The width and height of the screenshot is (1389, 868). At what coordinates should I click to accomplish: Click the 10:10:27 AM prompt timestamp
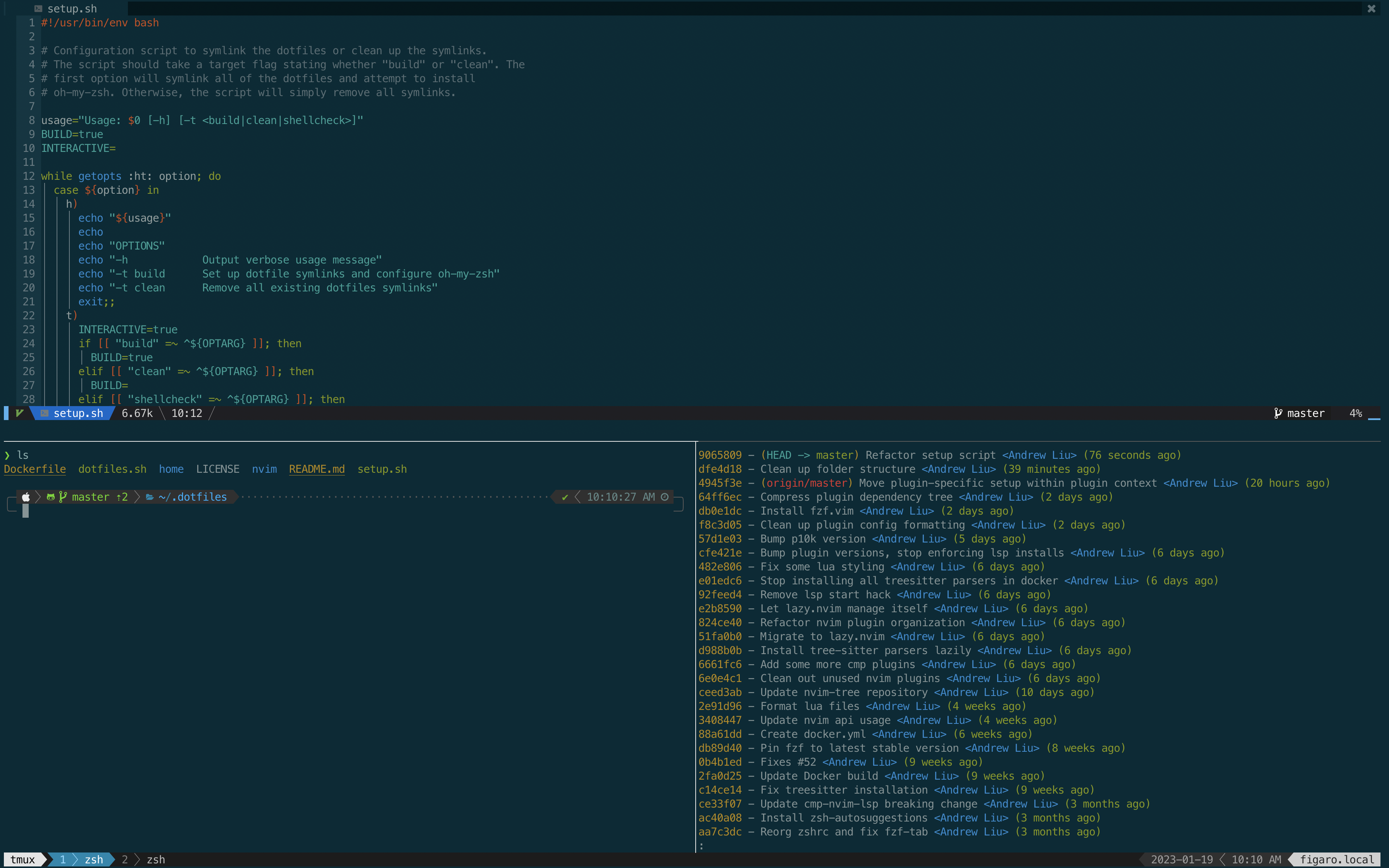tap(620, 497)
